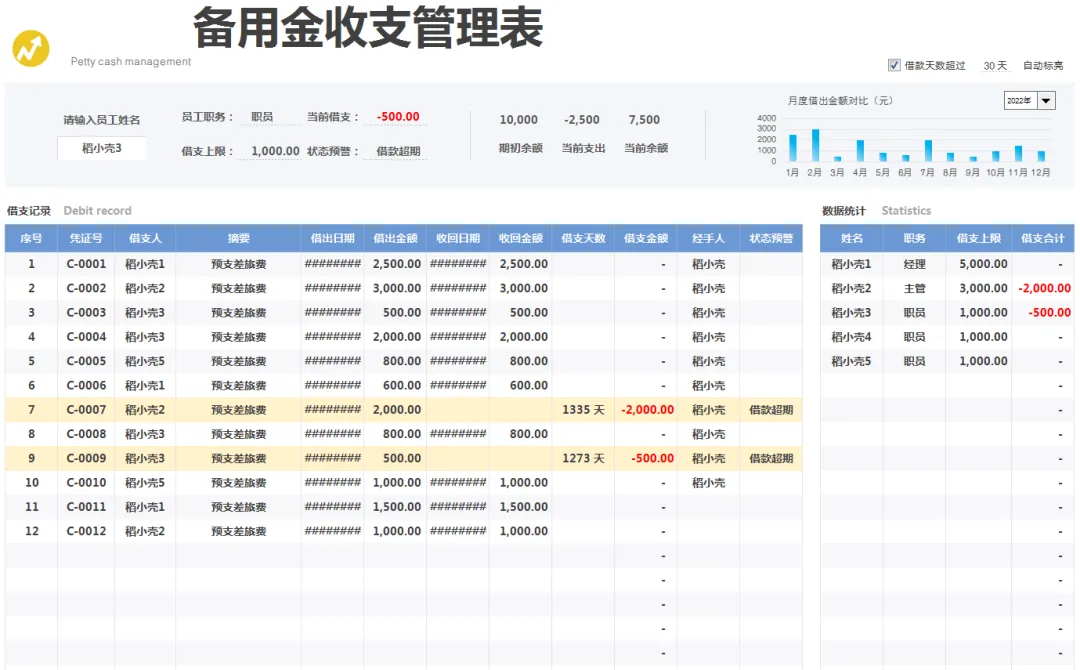Select the 摘要 column header
Viewport: 1080px width, 670px height.
point(238,238)
